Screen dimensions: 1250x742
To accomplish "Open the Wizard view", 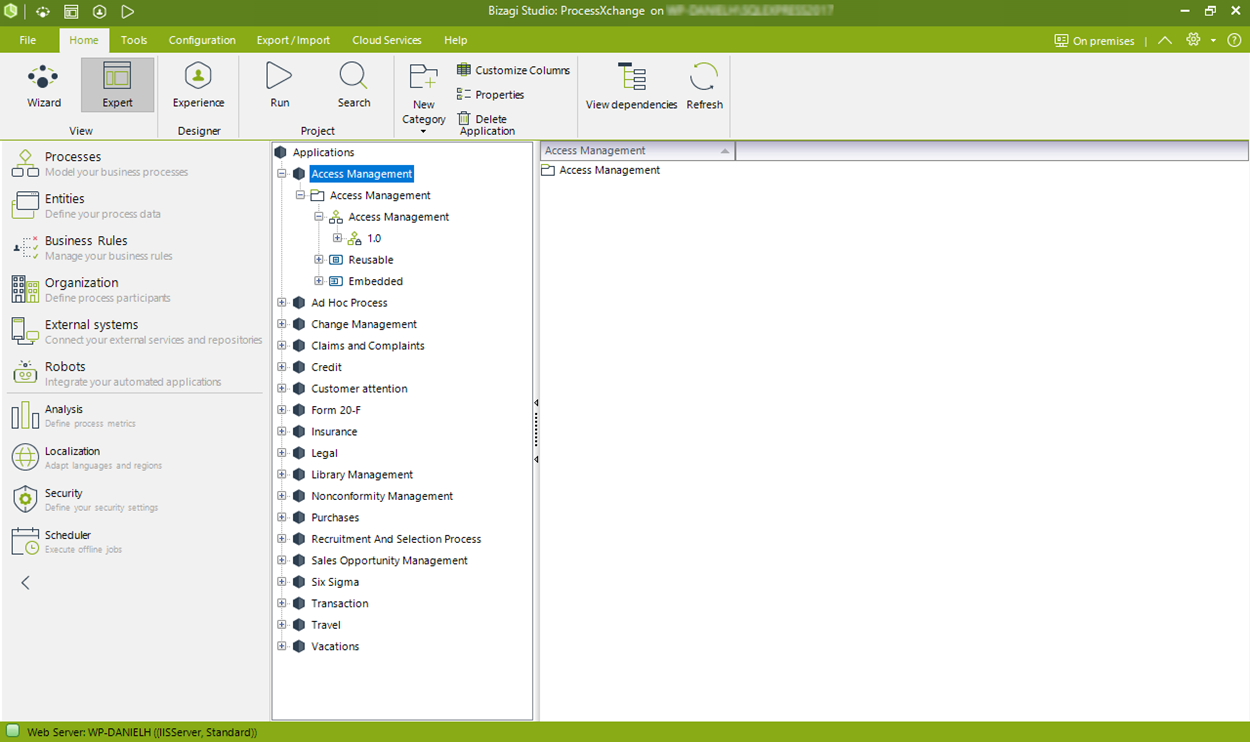I will coord(44,86).
